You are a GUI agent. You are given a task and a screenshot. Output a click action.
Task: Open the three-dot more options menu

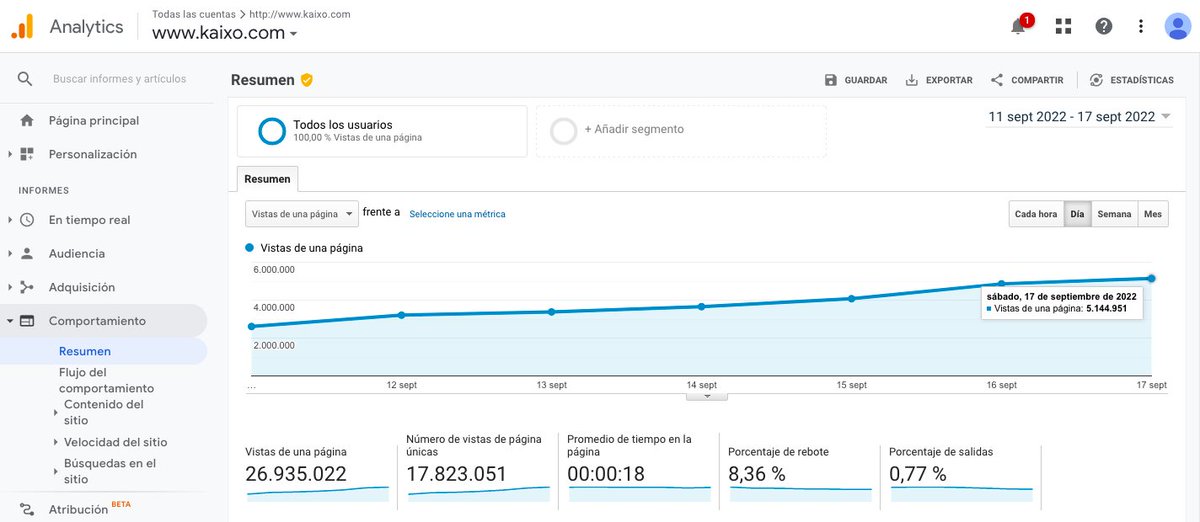pos(1141,26)
